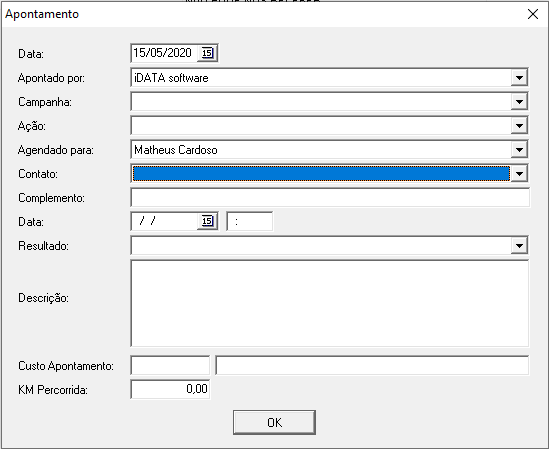Screen dimensions: 549x449
Task: Click the small Custo Apontamento code field
Action: pos(170,365)
